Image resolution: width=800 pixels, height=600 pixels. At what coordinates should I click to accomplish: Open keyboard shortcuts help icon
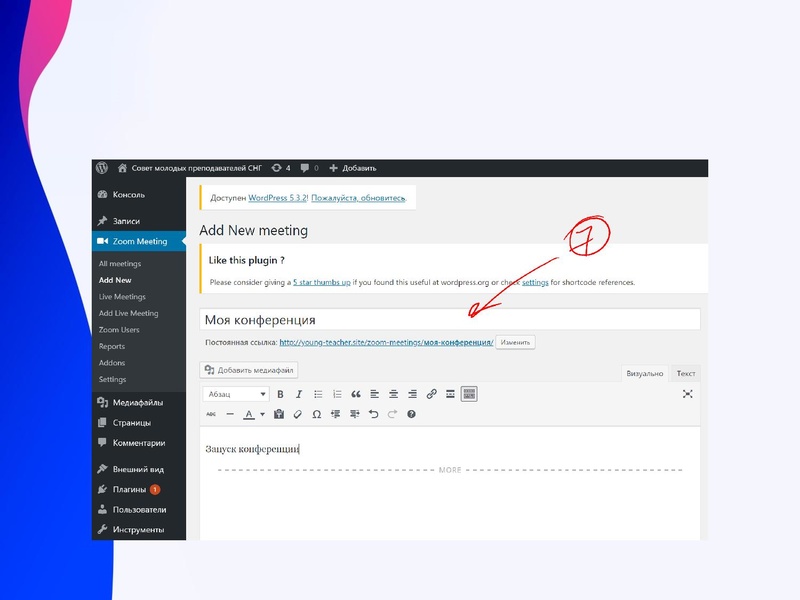pyautogui.click(x=411, y=414)
